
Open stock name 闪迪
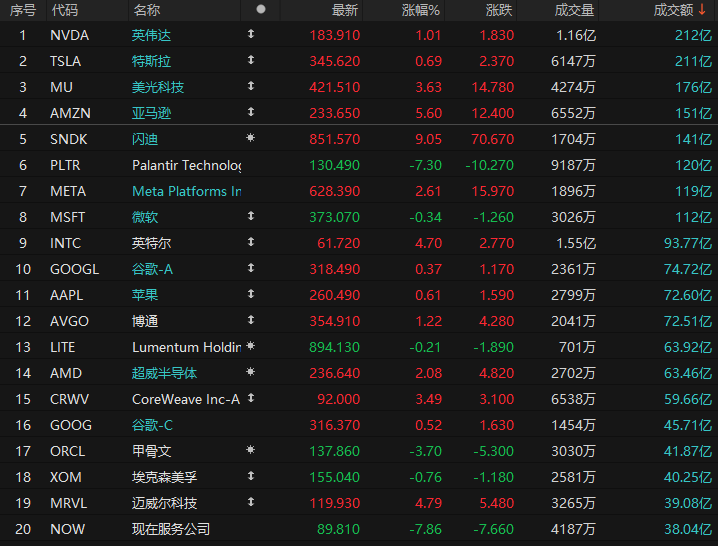pos(145,139)
